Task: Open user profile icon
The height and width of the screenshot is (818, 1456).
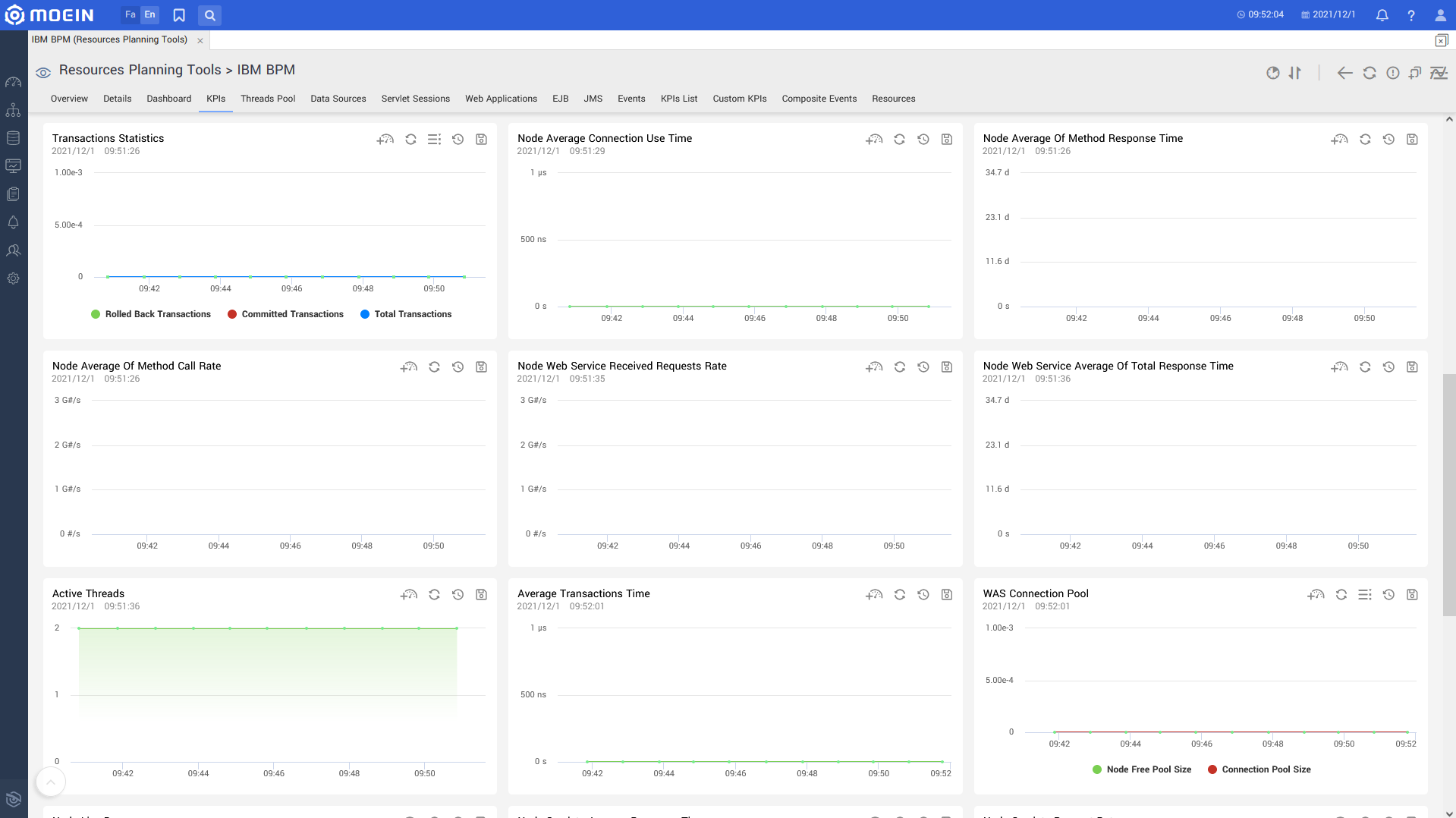Action: click(1440, 15)
